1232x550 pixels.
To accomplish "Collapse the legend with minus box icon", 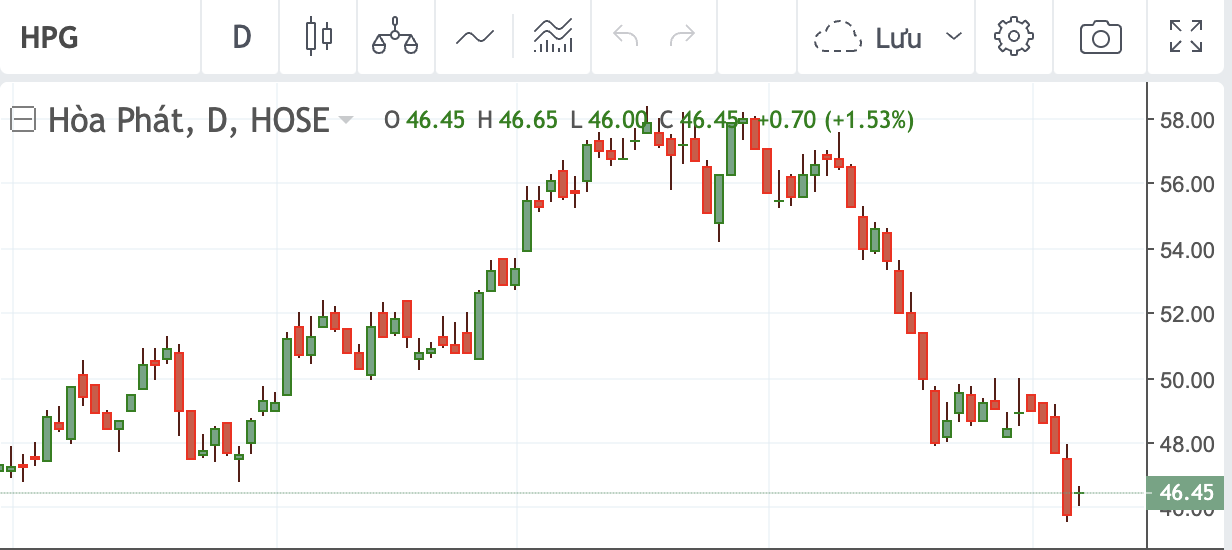I will [22, 121].
